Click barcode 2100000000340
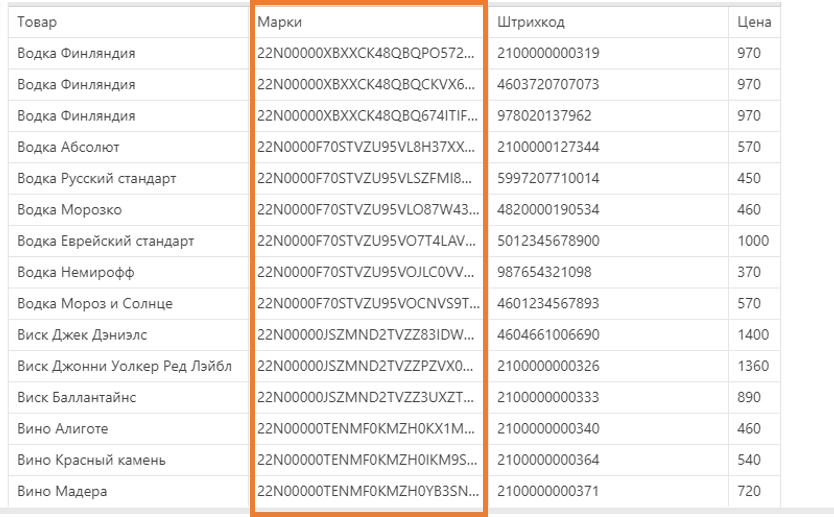Image resolution: width=834 pixels, height=517 pixels. [x=548, y=429]
